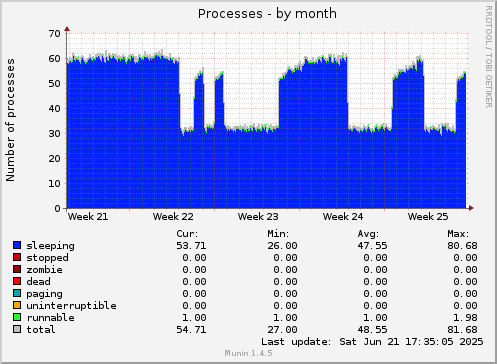Click the 'Last update' timestamp line
The height and width of the screenshot is (364, 497).
(372, 342)
